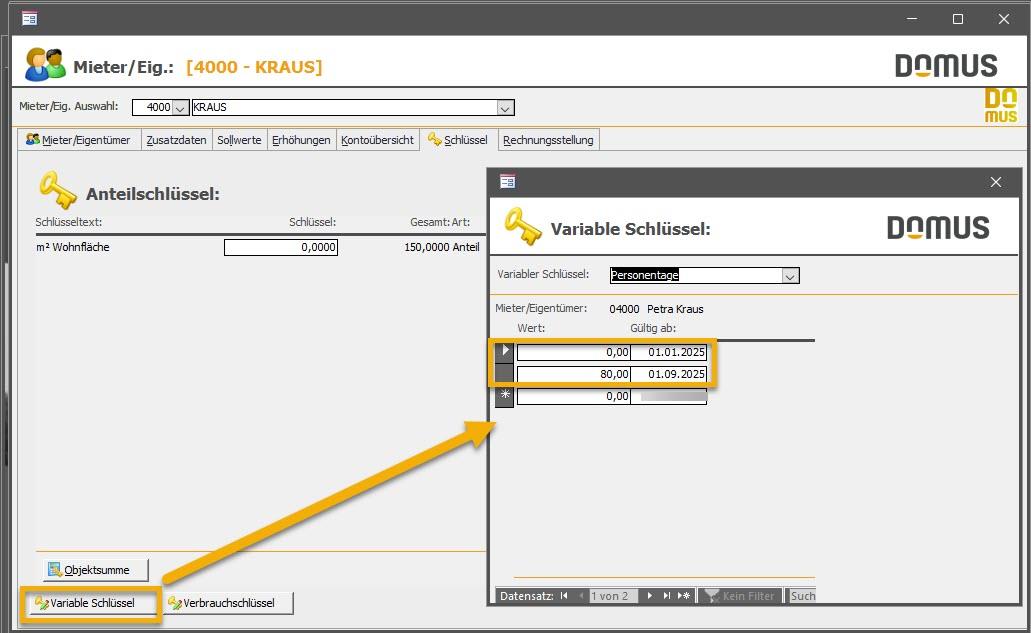Screen dimensions: 1031x633
Task: Jump to the last record
Action: pos(667,596)
